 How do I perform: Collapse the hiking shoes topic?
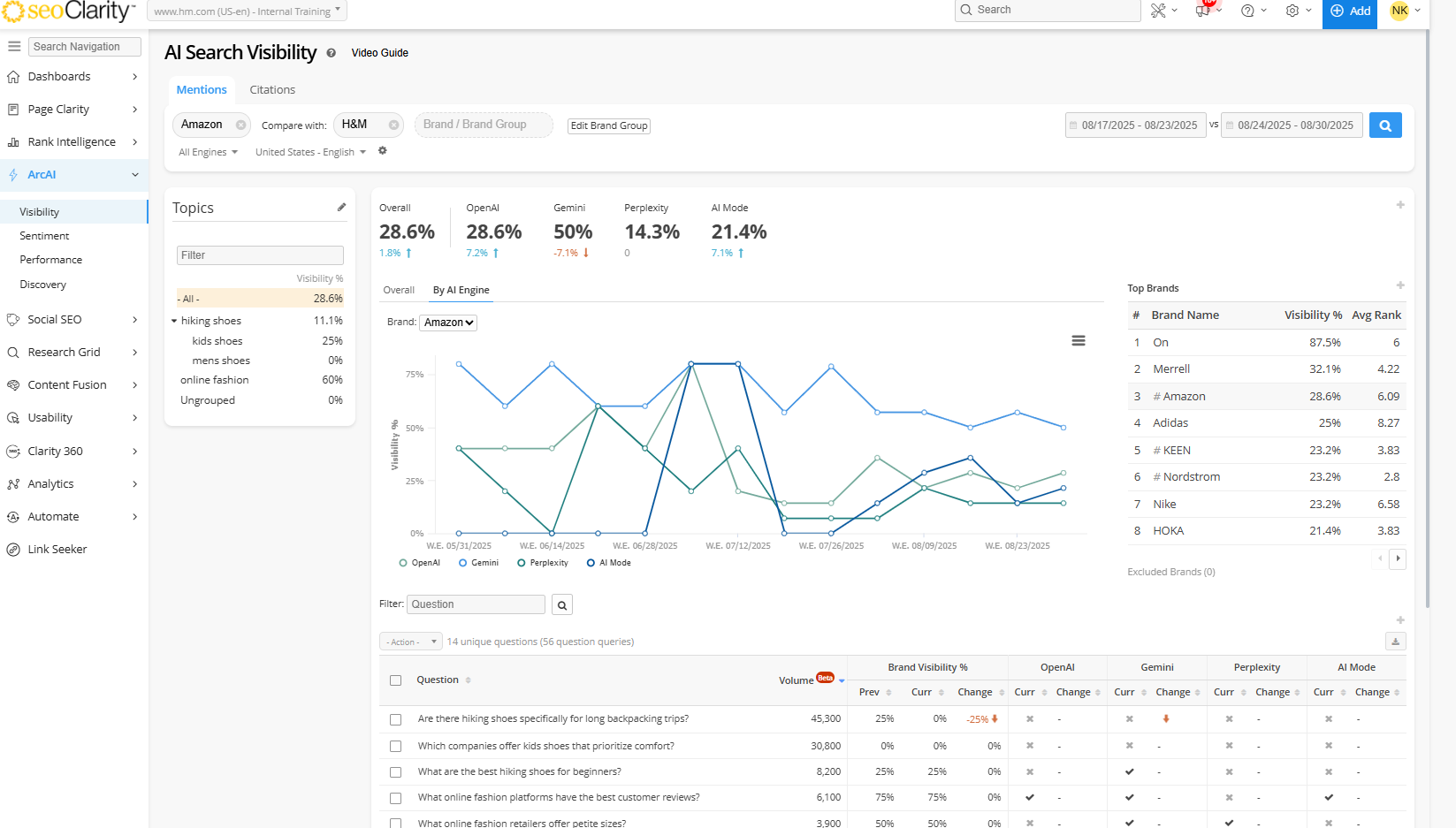coord(174,321)
